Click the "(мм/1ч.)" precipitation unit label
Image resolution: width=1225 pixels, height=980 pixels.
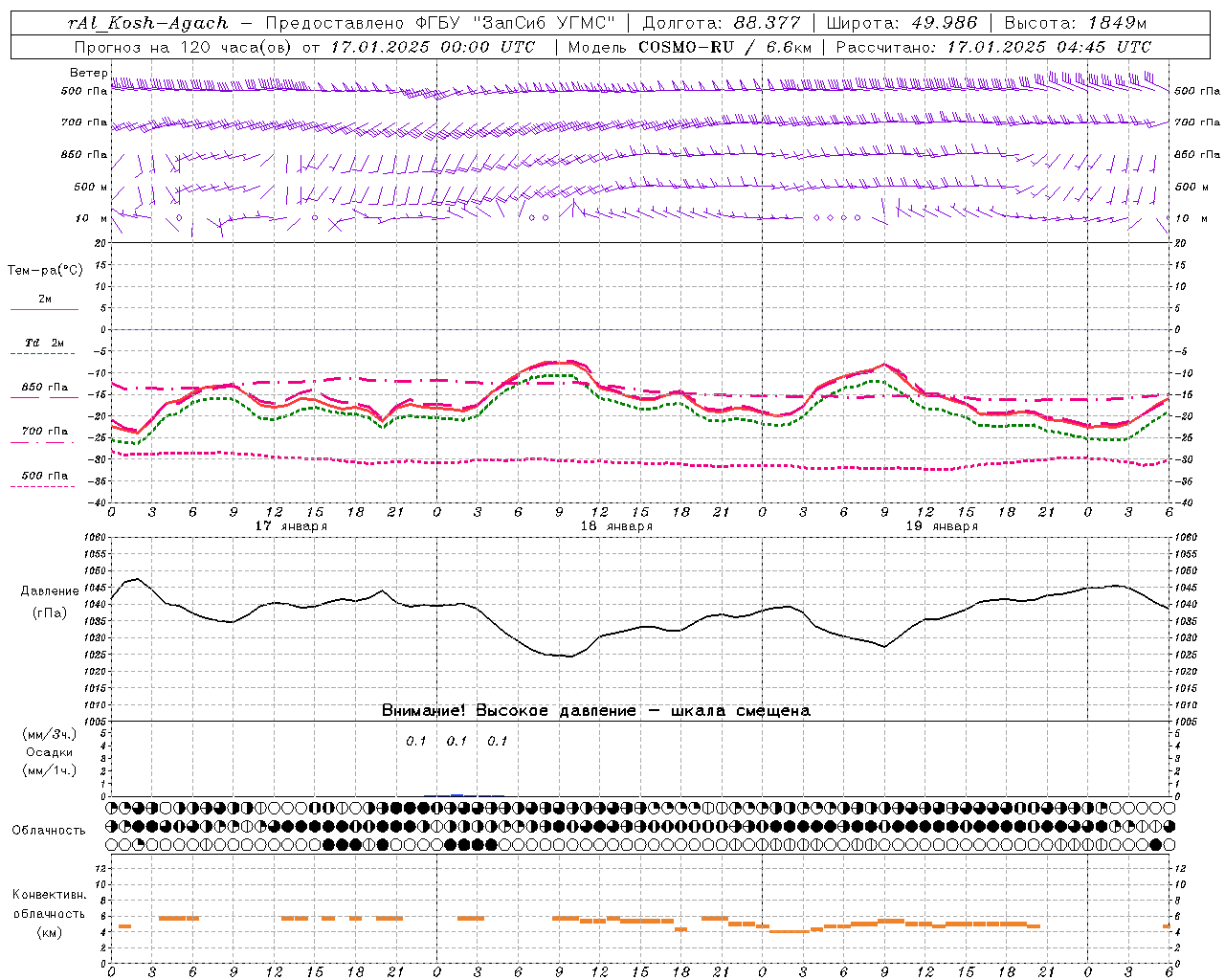50,770
